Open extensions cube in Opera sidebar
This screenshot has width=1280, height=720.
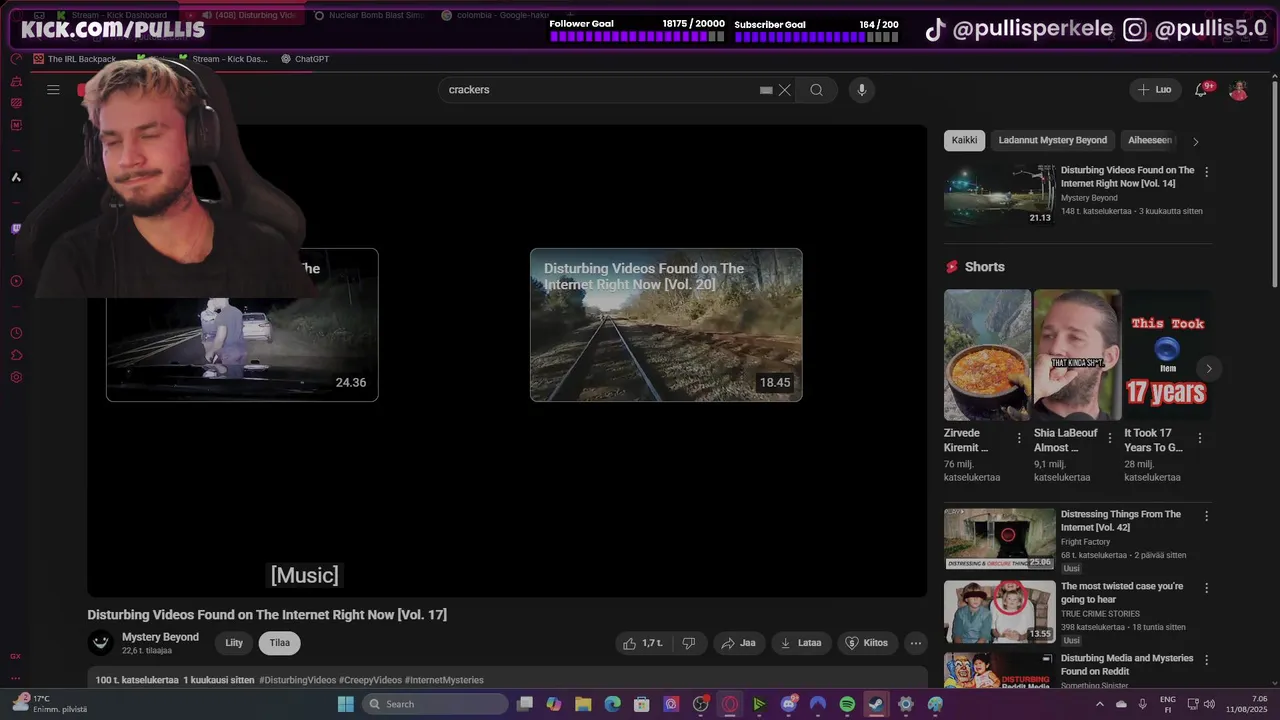click(16, 355)
